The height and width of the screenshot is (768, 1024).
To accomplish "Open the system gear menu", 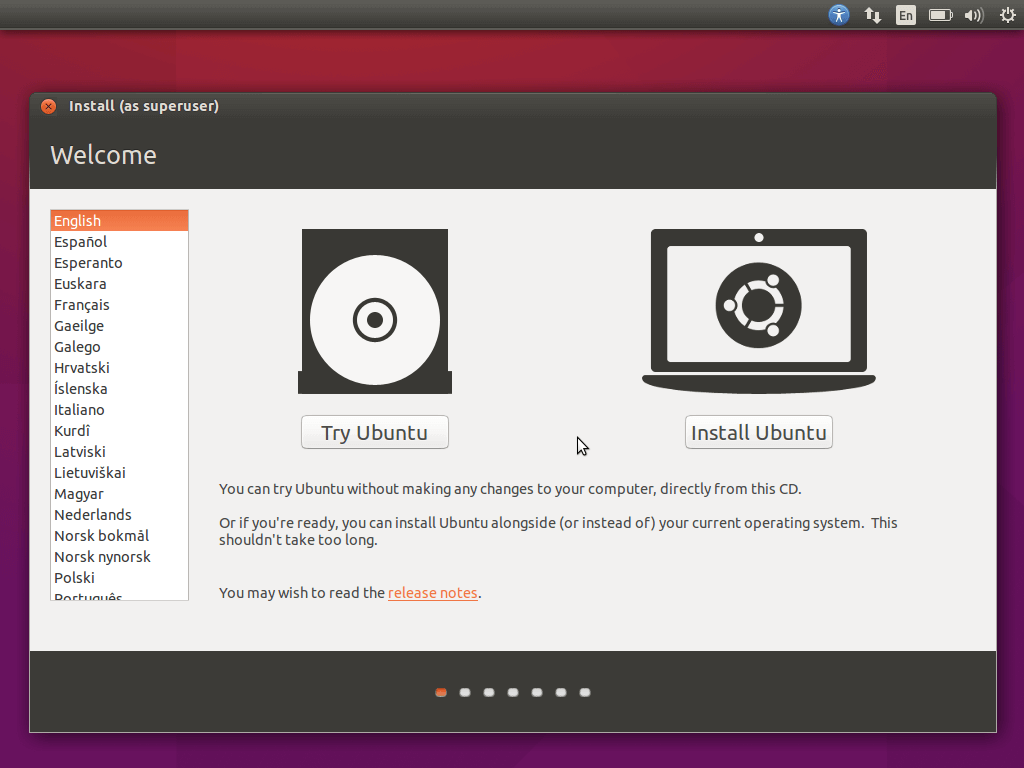I will point(1007,15).
